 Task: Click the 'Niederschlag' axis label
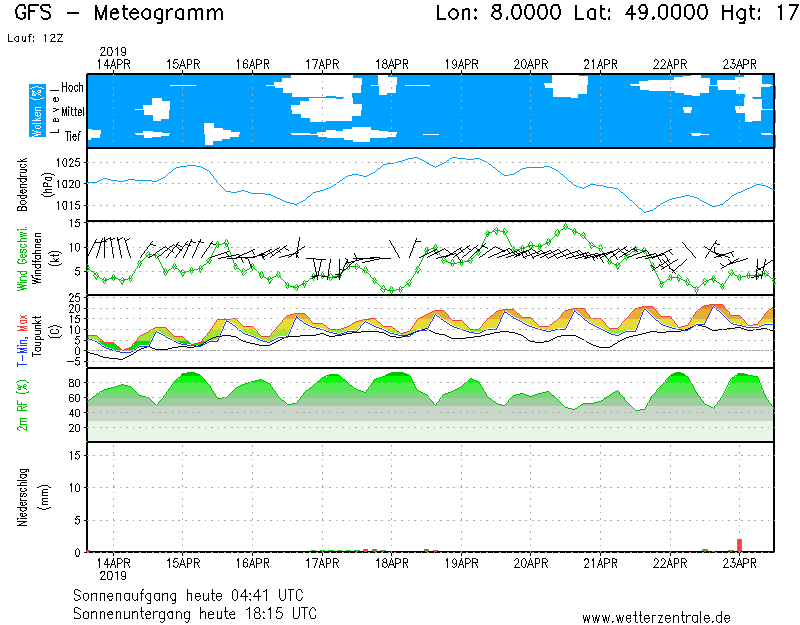click(x=22, y=497)
